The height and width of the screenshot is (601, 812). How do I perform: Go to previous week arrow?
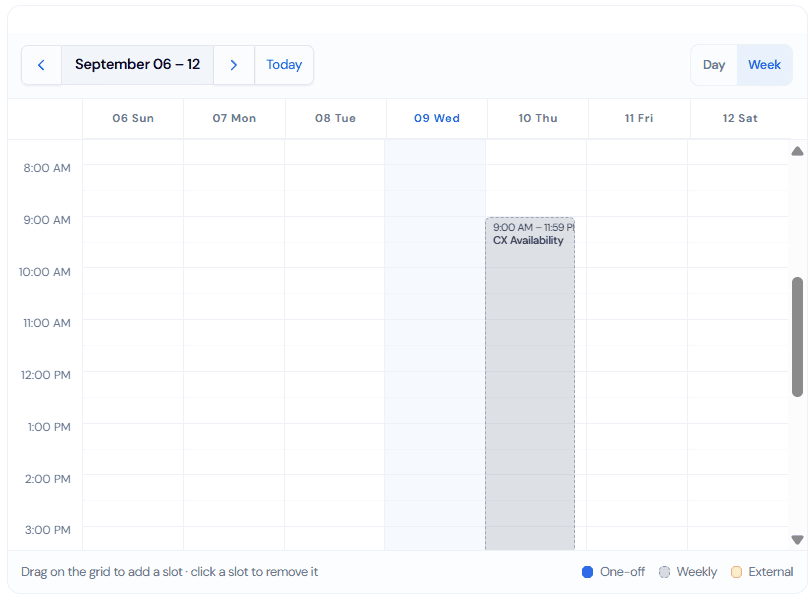pos(41,65)
